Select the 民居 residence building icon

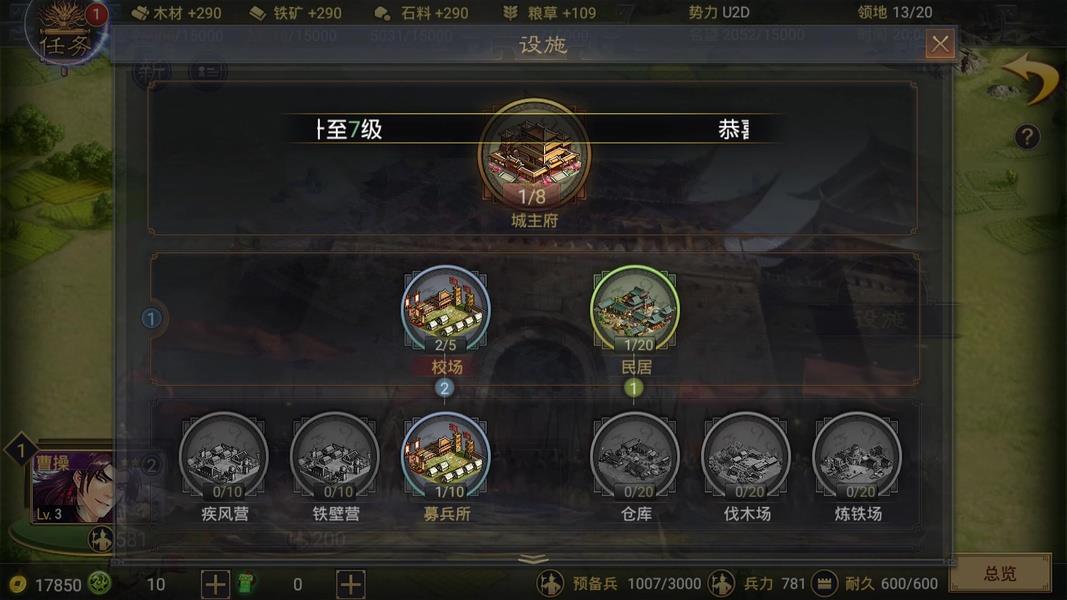(x=635, y=310)
